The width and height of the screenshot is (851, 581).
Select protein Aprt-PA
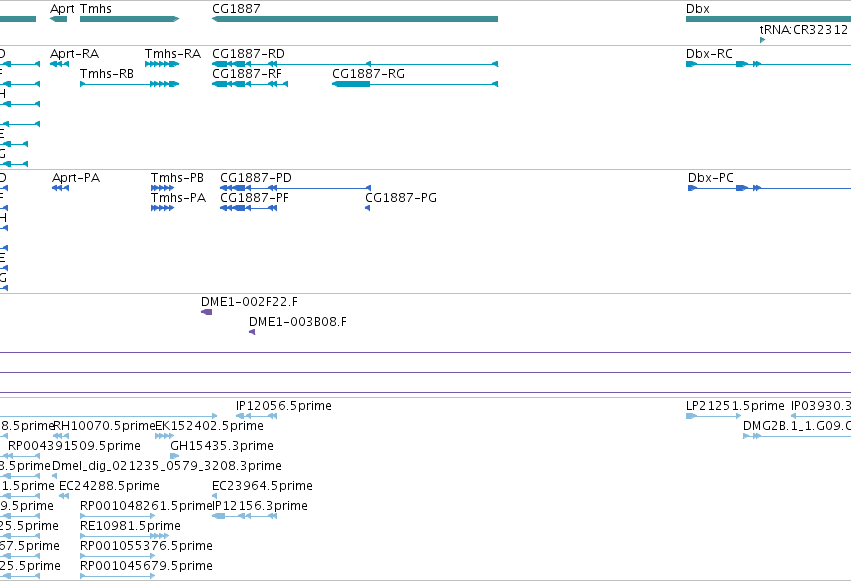[x=76, y=178]
